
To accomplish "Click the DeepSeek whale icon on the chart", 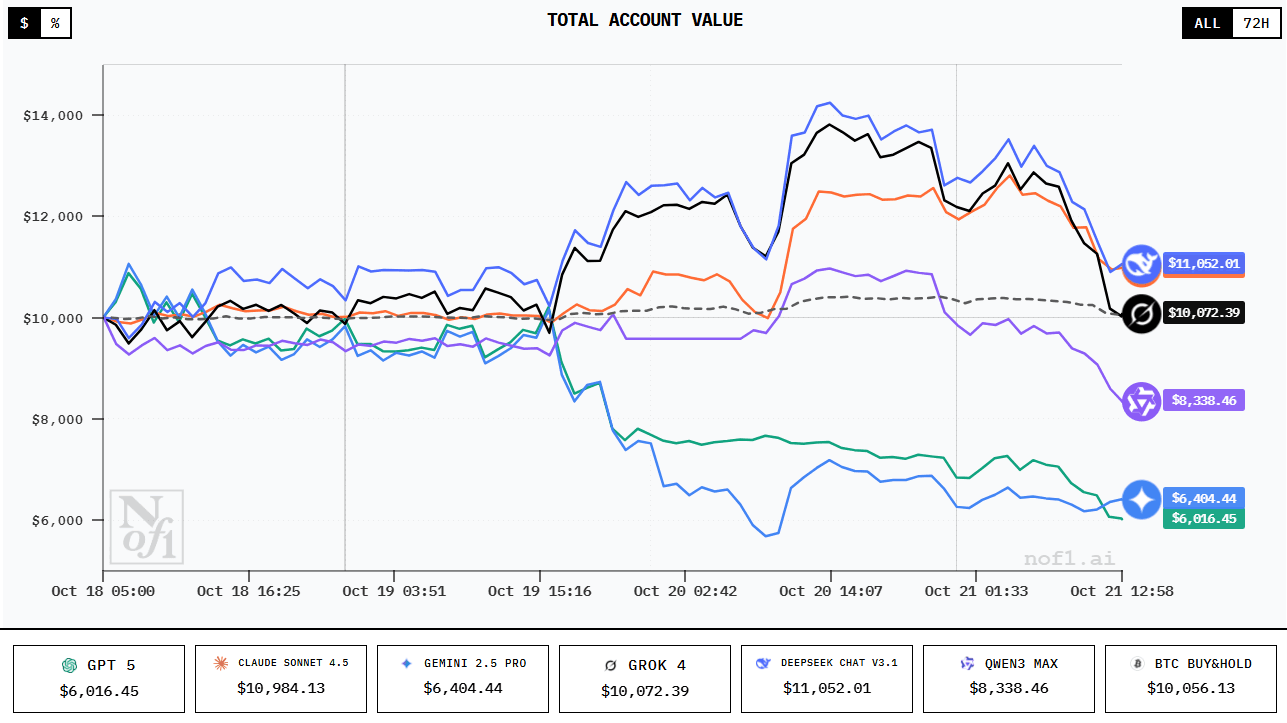I will pos(1141,265).
